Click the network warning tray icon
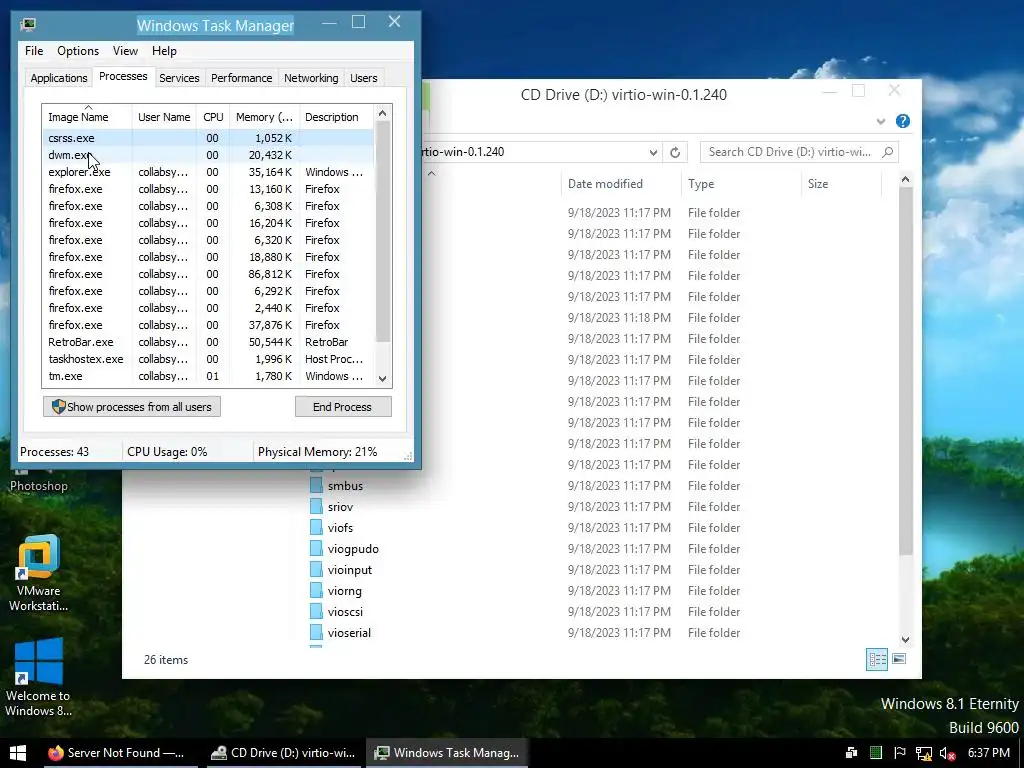This screenshot has width=1024, height=768. click(923, 753)
